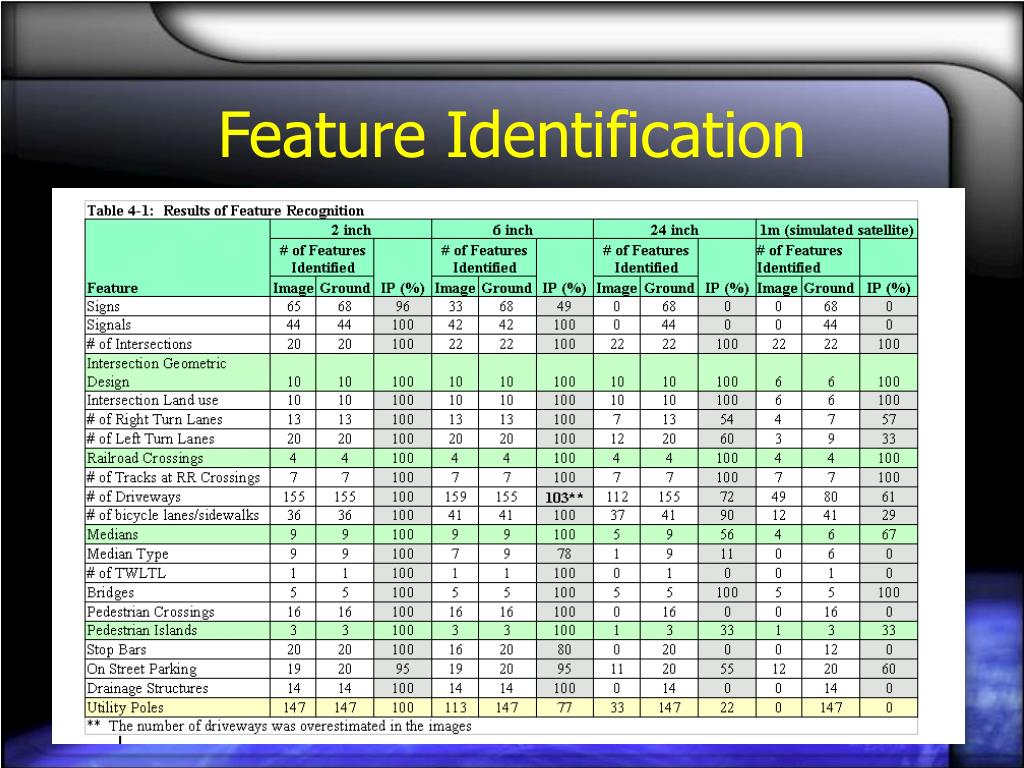This screenshot has width=1024, height=768.
Task: Click the "# of Tracks at RR Crossings" label
Action: pos(173,477)
